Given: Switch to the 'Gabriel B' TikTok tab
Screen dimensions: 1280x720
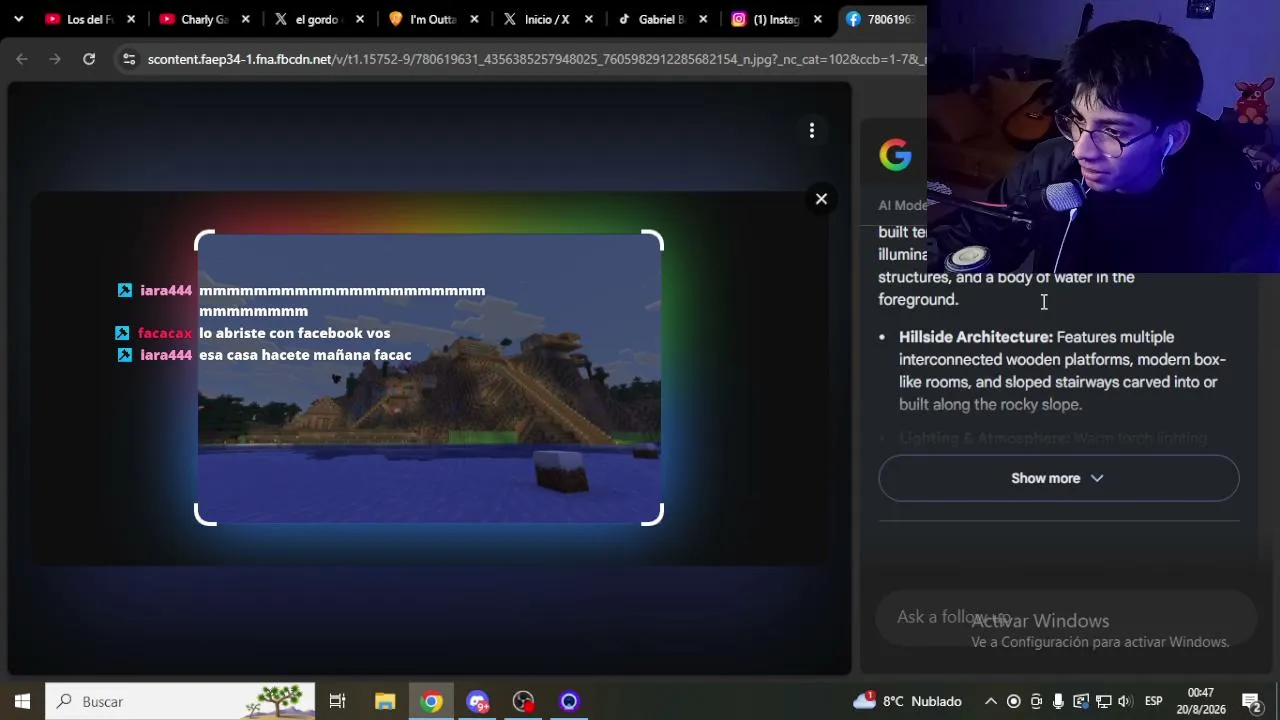Looking at the screenshot, I should pyautogui.click(x=660, y=19).
